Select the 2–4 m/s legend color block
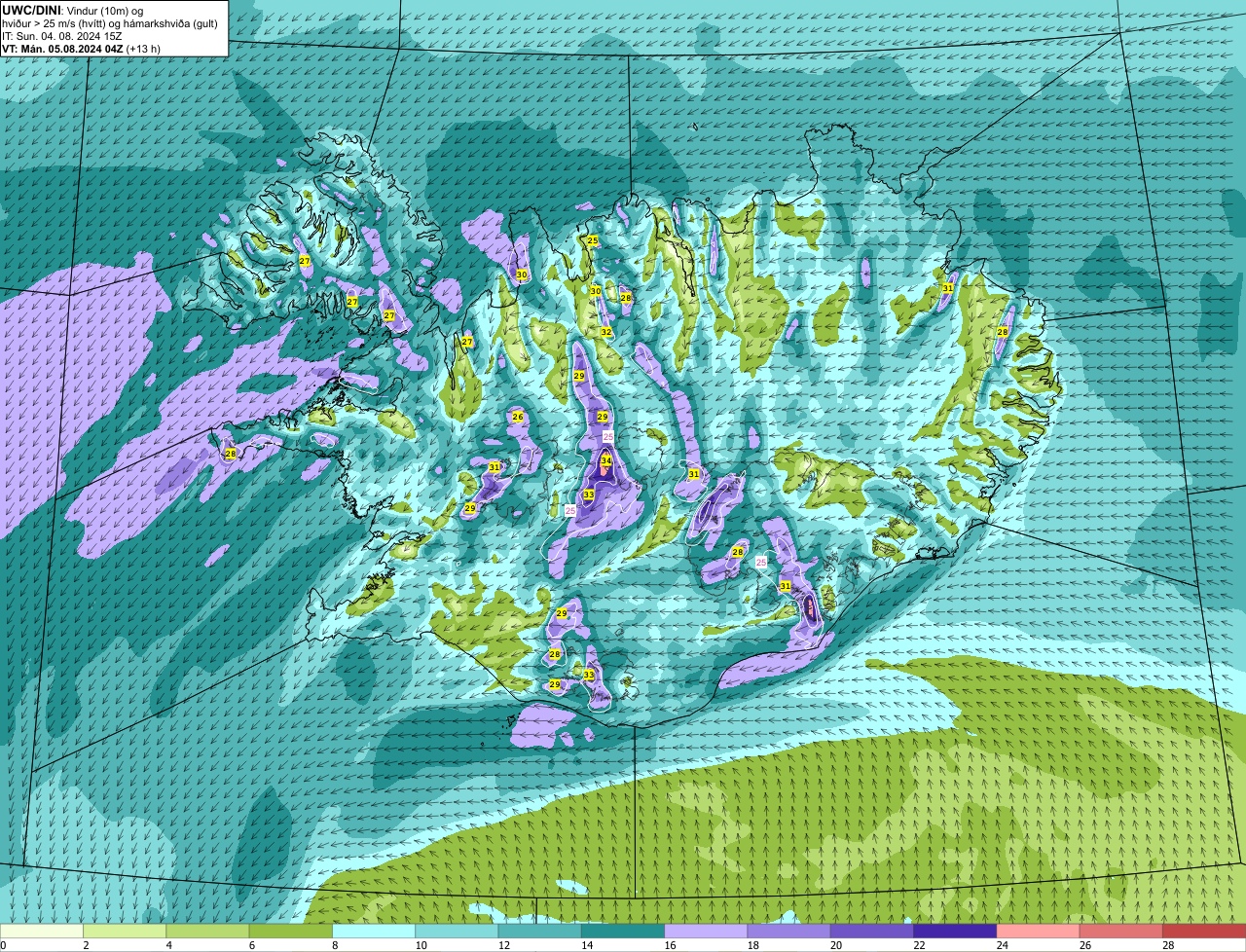The image size is (1246, 952). (125, 932)
